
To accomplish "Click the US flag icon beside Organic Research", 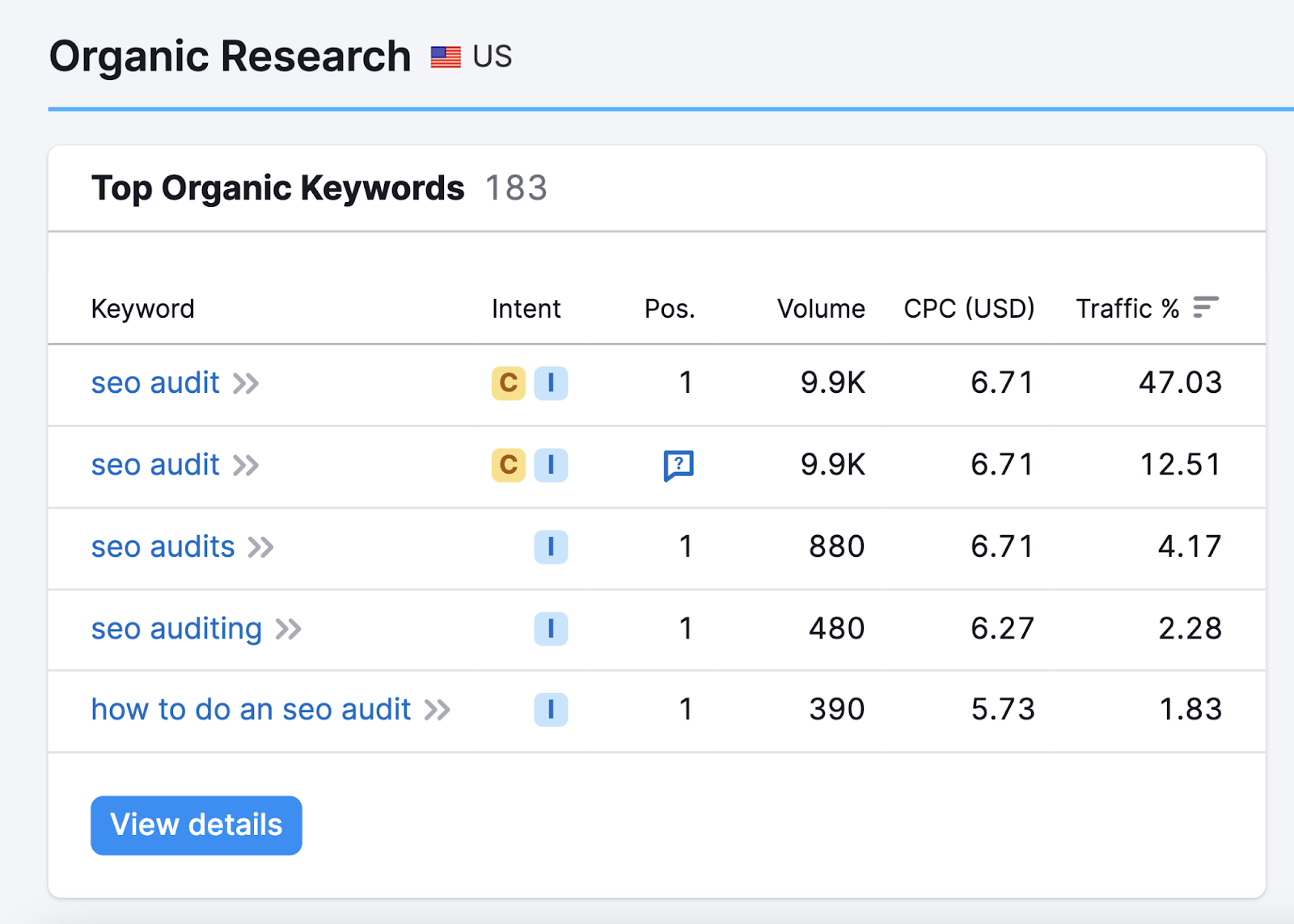I will (446, 56).
